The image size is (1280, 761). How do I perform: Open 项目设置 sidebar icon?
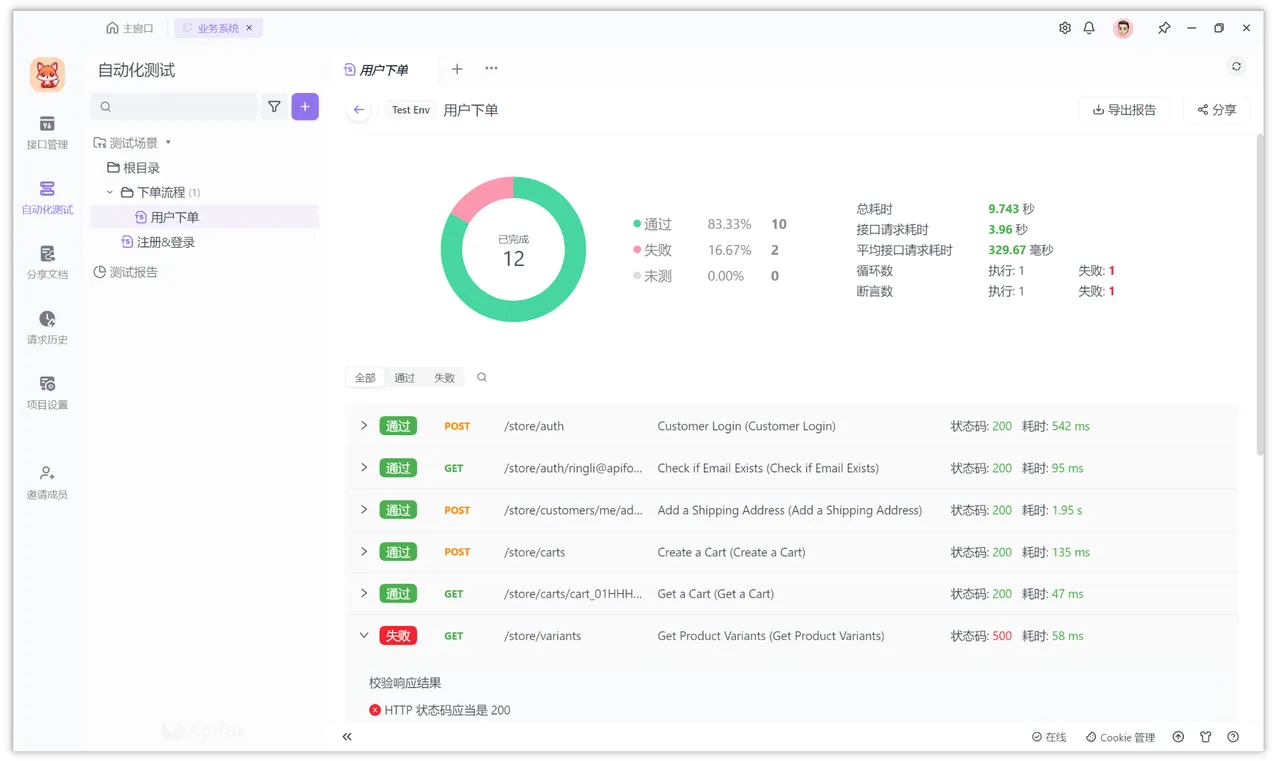click(x=47, y=393)
